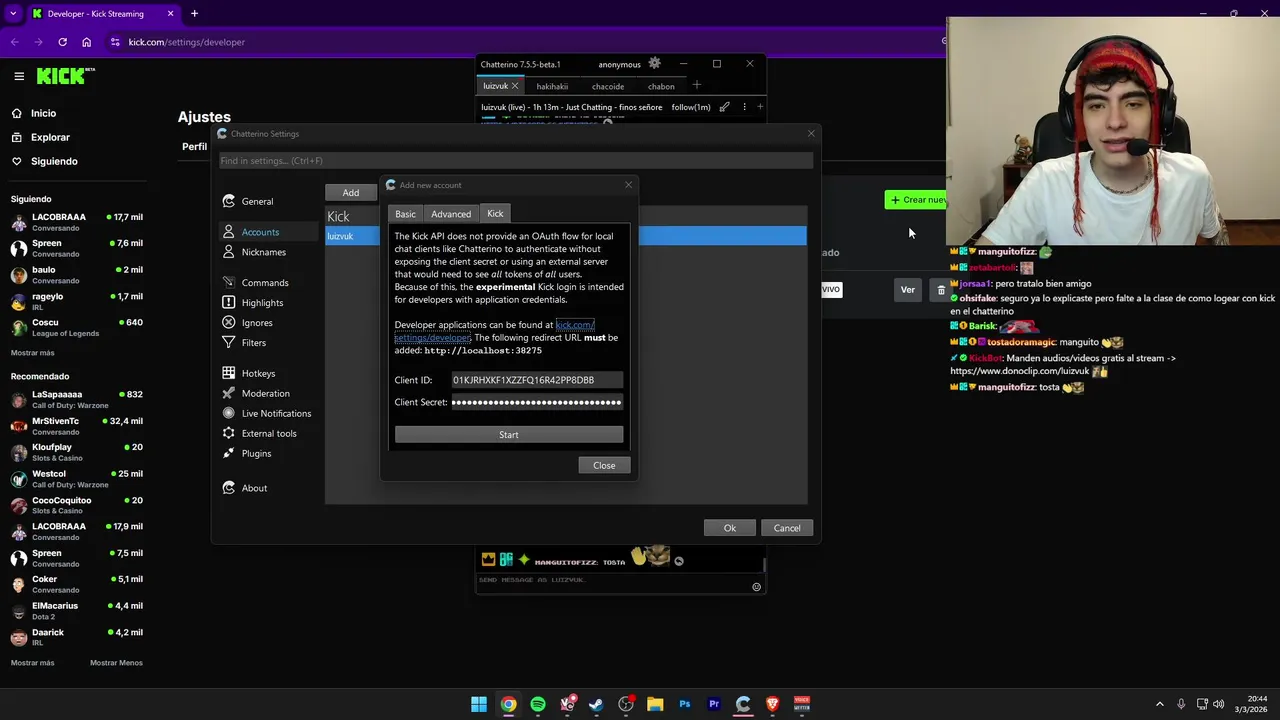Switch to chabon chat tab
The image size is (1280, 720).
coord(661,86)
